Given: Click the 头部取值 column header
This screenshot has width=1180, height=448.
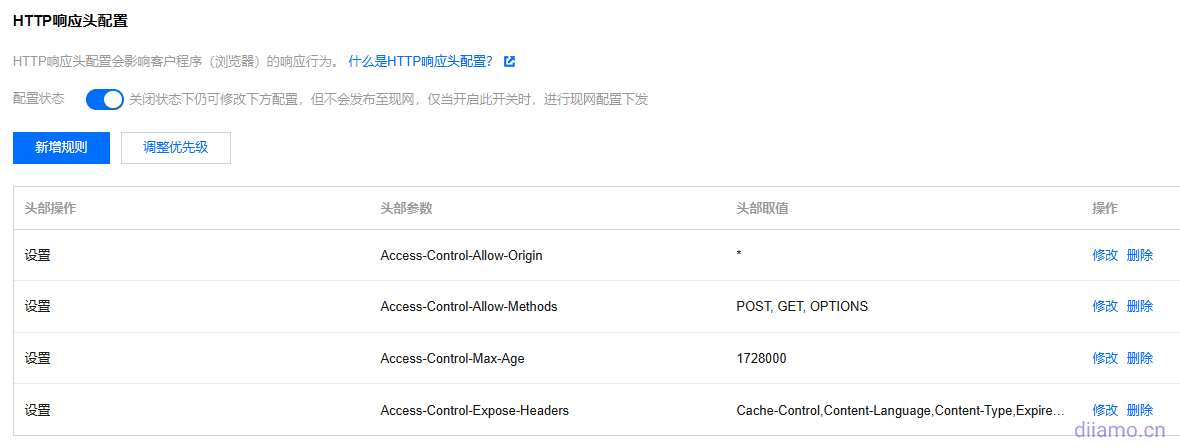Looking at the screenshot, I should tap(762, 208).
